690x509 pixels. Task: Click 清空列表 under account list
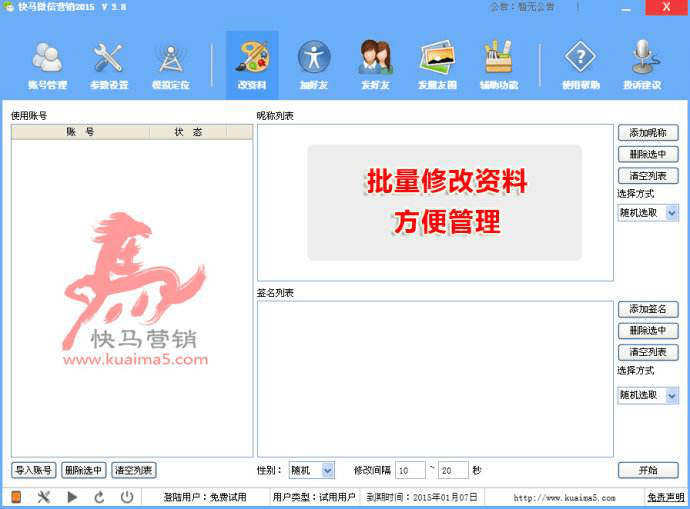coord(134,470)
